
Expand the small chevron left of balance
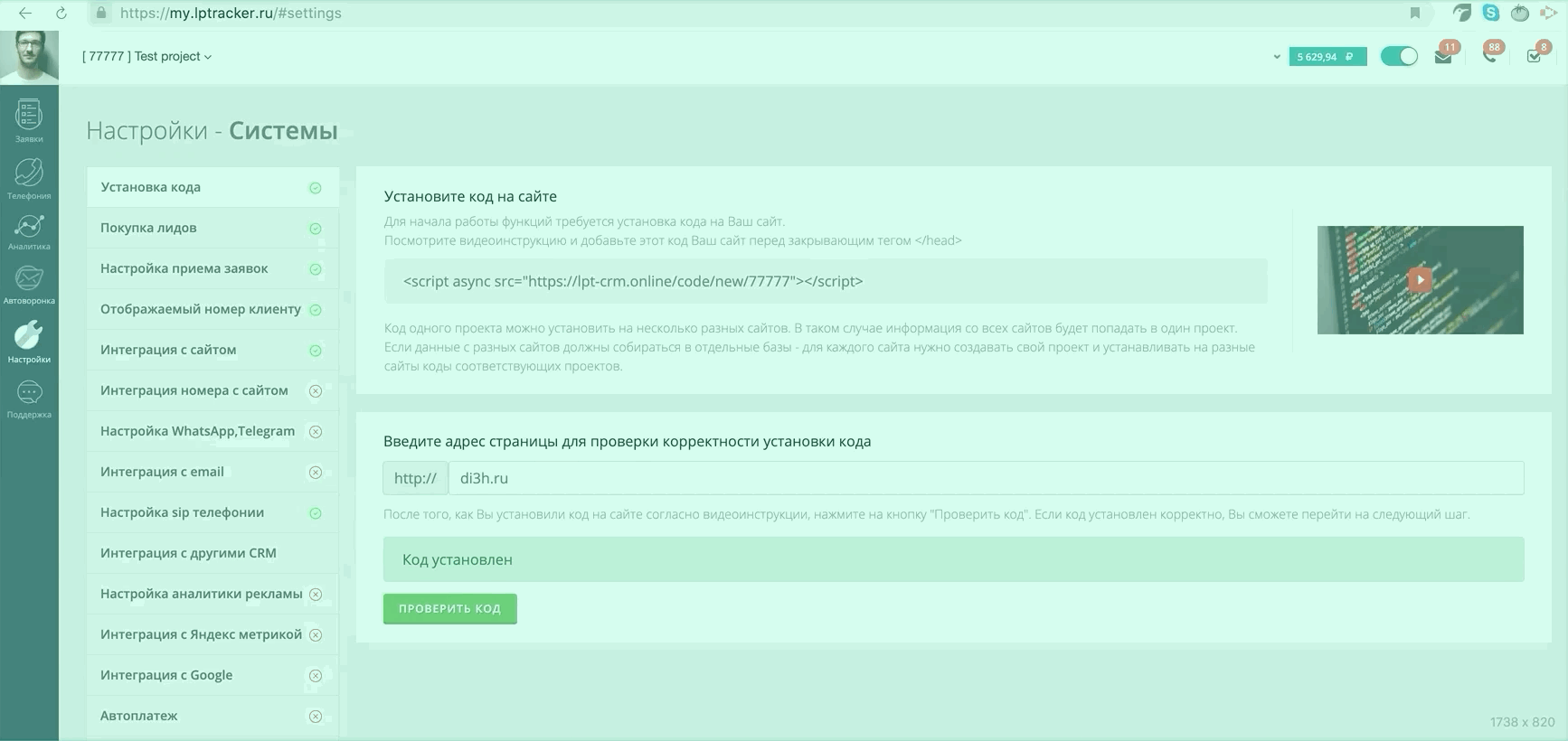click(x=1277, y=57)
